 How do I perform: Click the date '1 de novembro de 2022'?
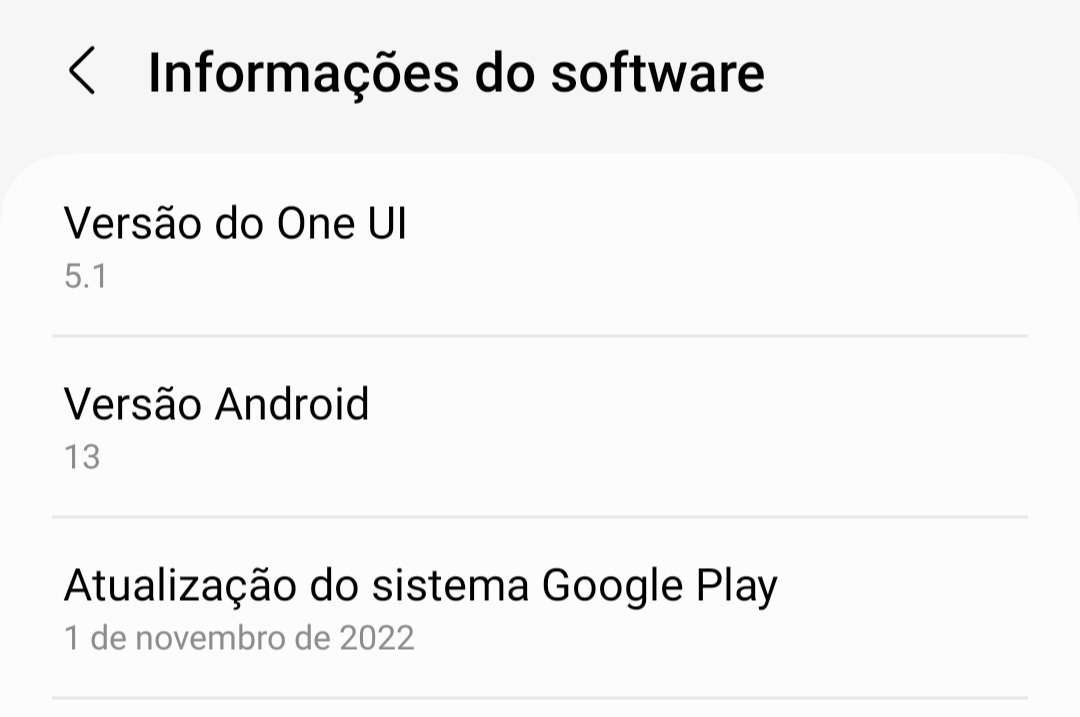coord(239,637)
